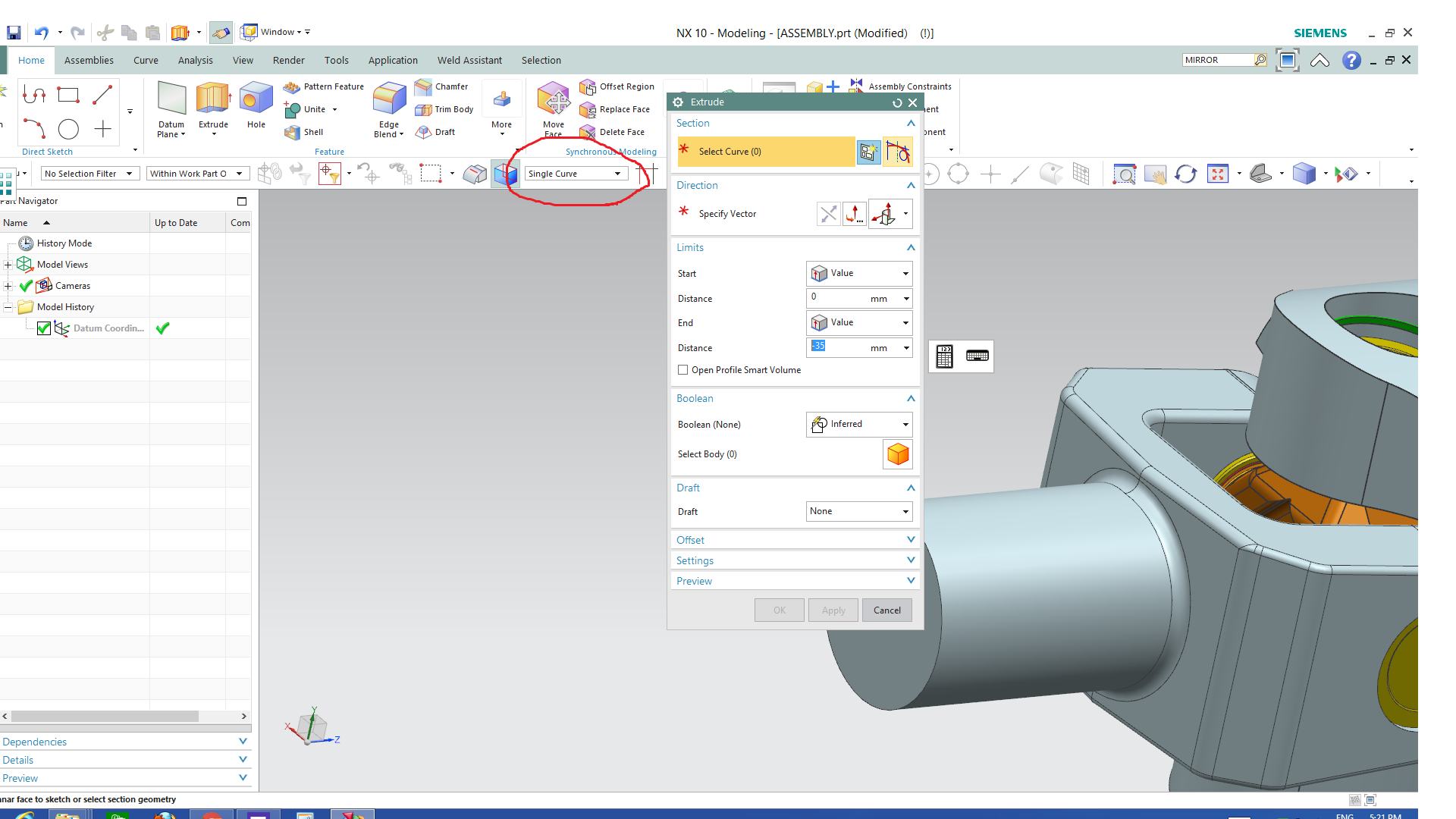
Task: Click the Reverse Direction vector icon
Action: point(828,214)
